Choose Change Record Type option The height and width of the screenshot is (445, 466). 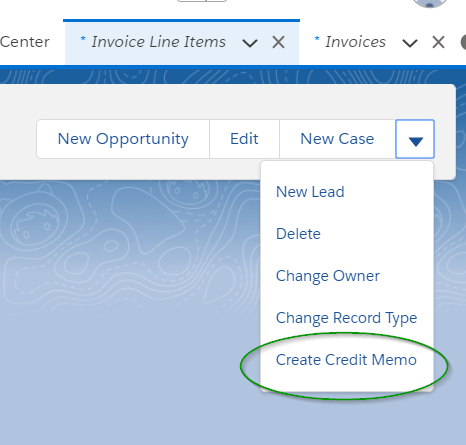(x=347, y=318)
